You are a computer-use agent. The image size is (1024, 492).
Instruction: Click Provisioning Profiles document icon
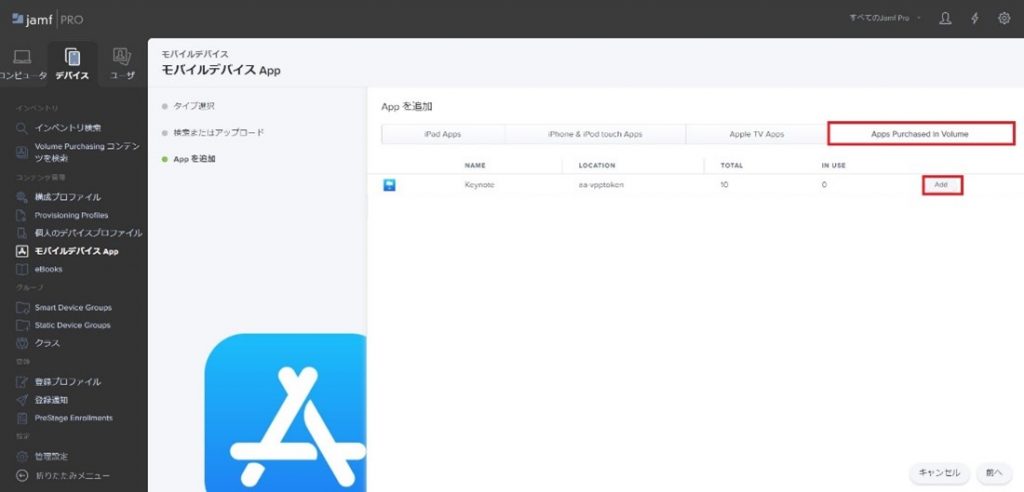click(x=22, y=215)
